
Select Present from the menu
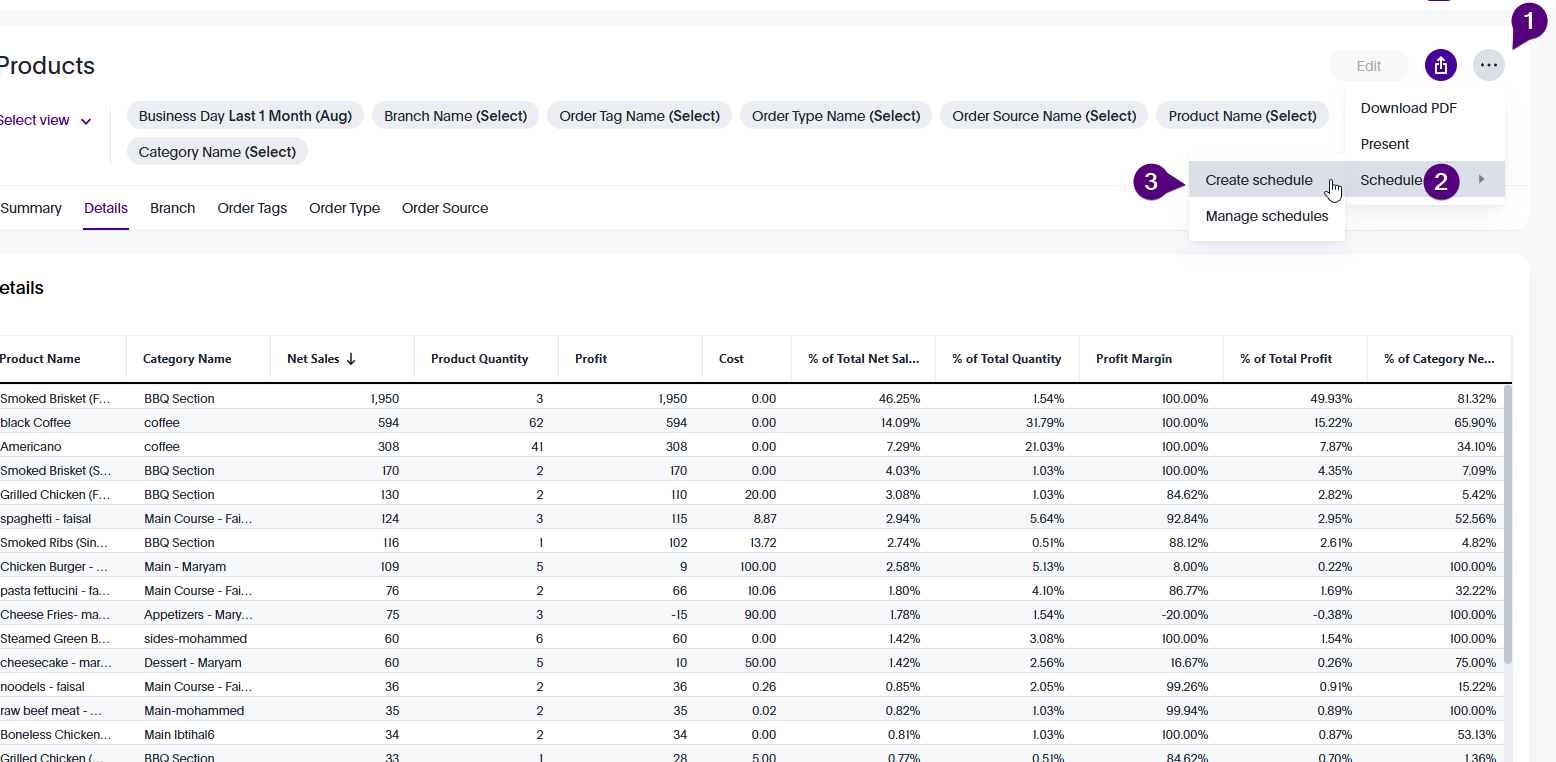pyautogui.click(x=1384, y=144)
